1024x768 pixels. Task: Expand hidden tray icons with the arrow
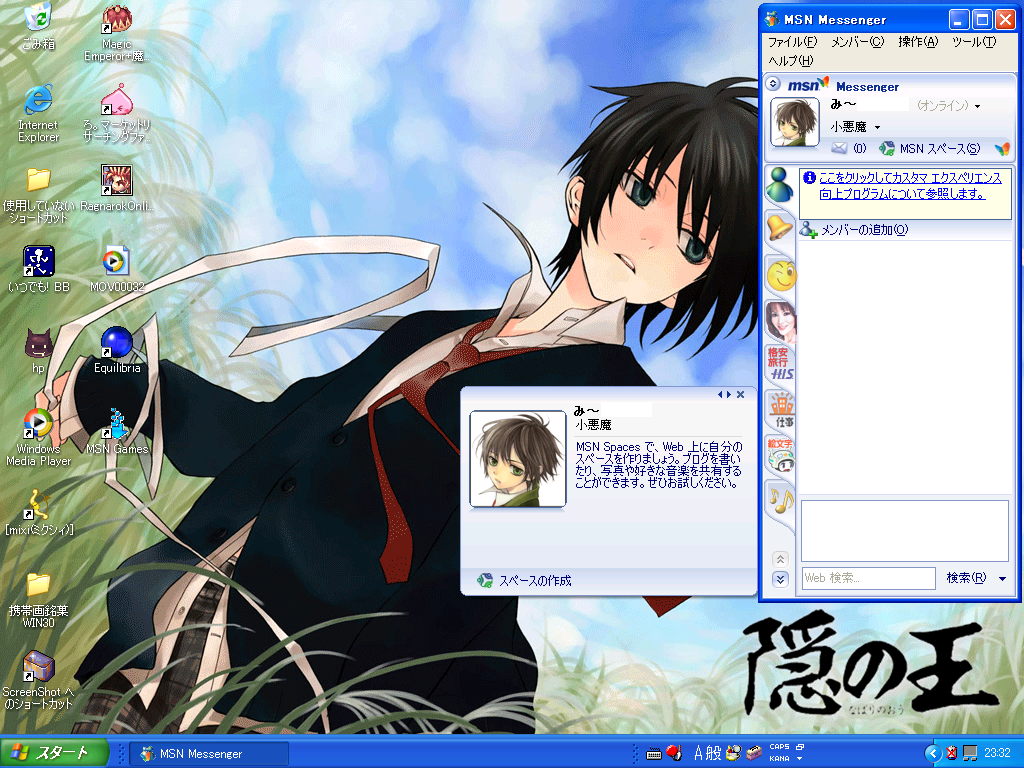click(933, 754)
